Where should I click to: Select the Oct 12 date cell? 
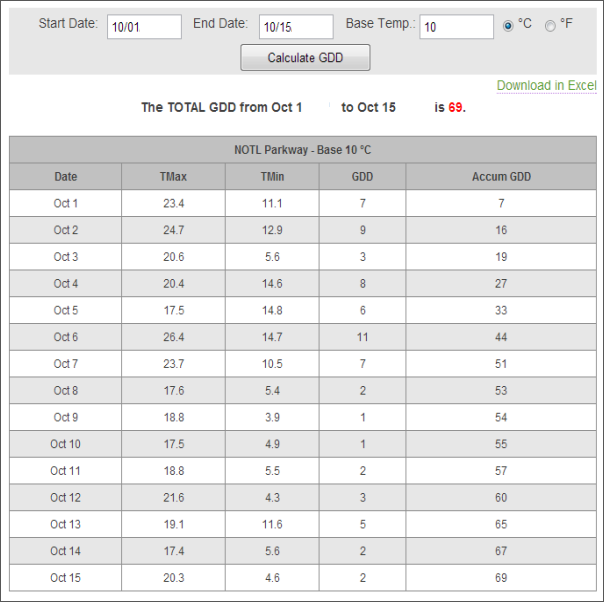pyautogui.click(x=65, y=498)
